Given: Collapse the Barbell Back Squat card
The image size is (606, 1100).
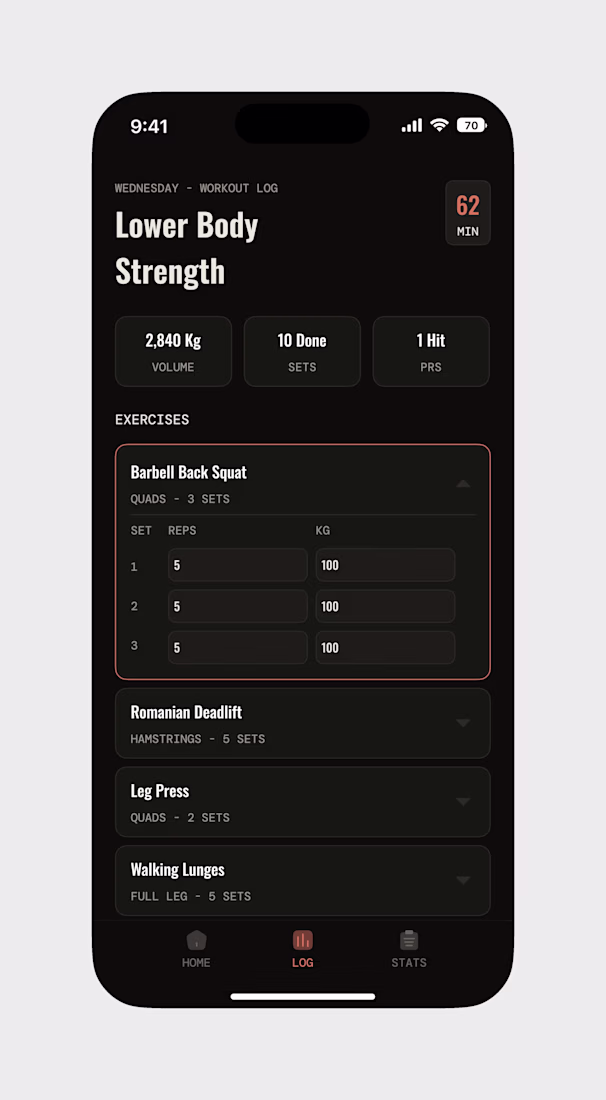Looking at the screenshot, I should (x=462, y=484).
